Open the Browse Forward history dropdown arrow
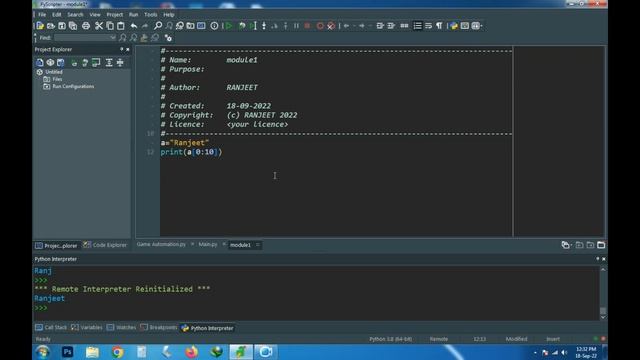The width and height of the screenshot is (640, 360). coord(370,26)
